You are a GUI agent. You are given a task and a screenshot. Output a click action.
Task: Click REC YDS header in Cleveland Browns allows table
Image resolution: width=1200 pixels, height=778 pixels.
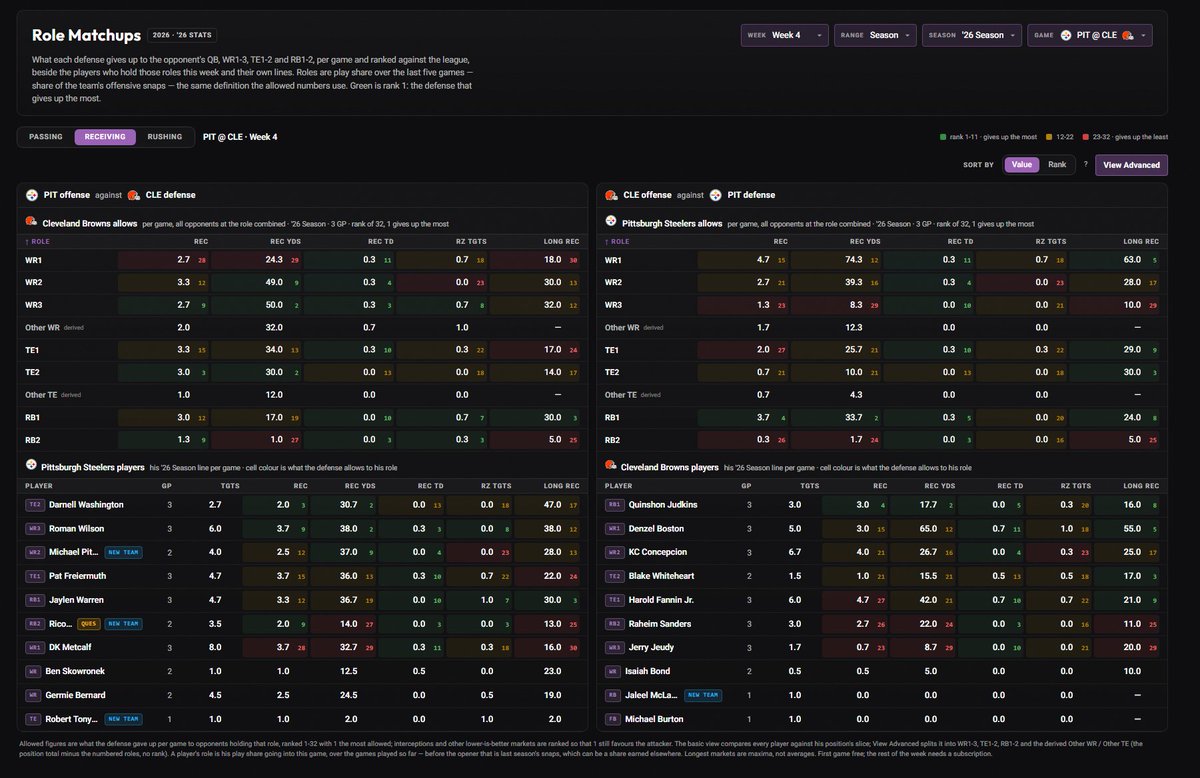click(x=285, y=241)
